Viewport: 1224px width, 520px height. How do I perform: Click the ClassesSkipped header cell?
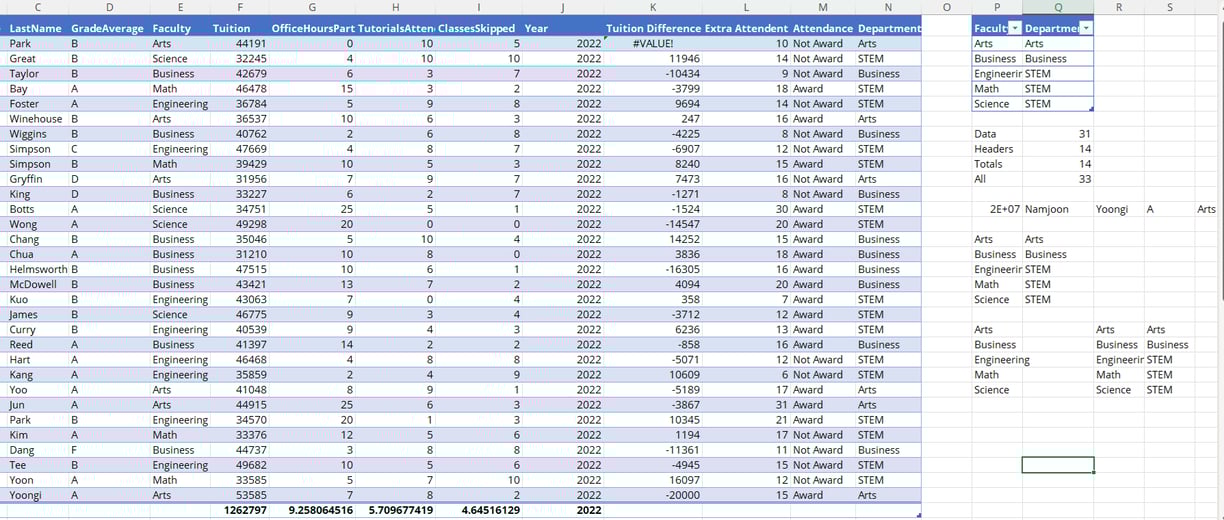[478, 29]
